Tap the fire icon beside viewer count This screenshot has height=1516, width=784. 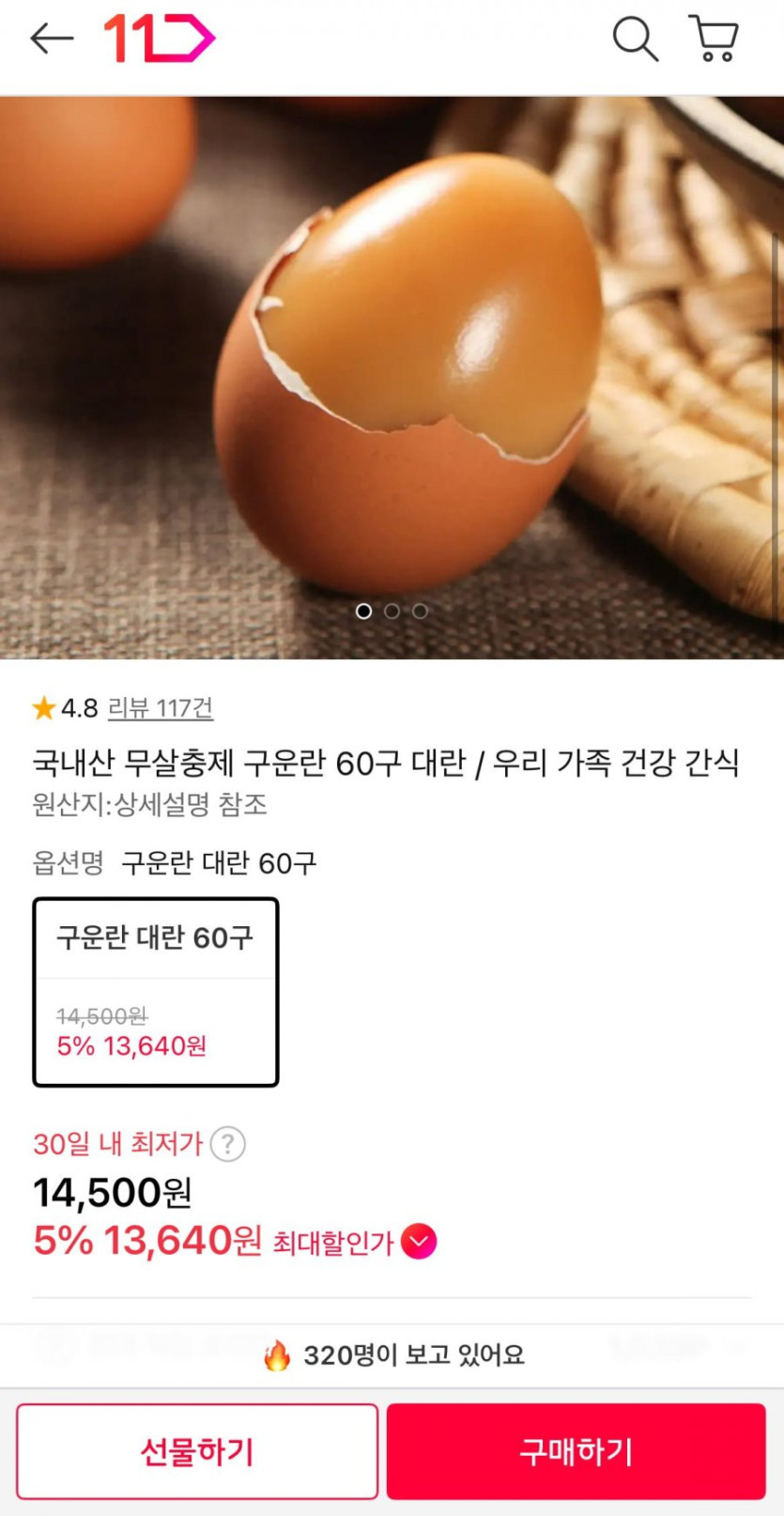pyautogui.click(x=277, y=1355)
